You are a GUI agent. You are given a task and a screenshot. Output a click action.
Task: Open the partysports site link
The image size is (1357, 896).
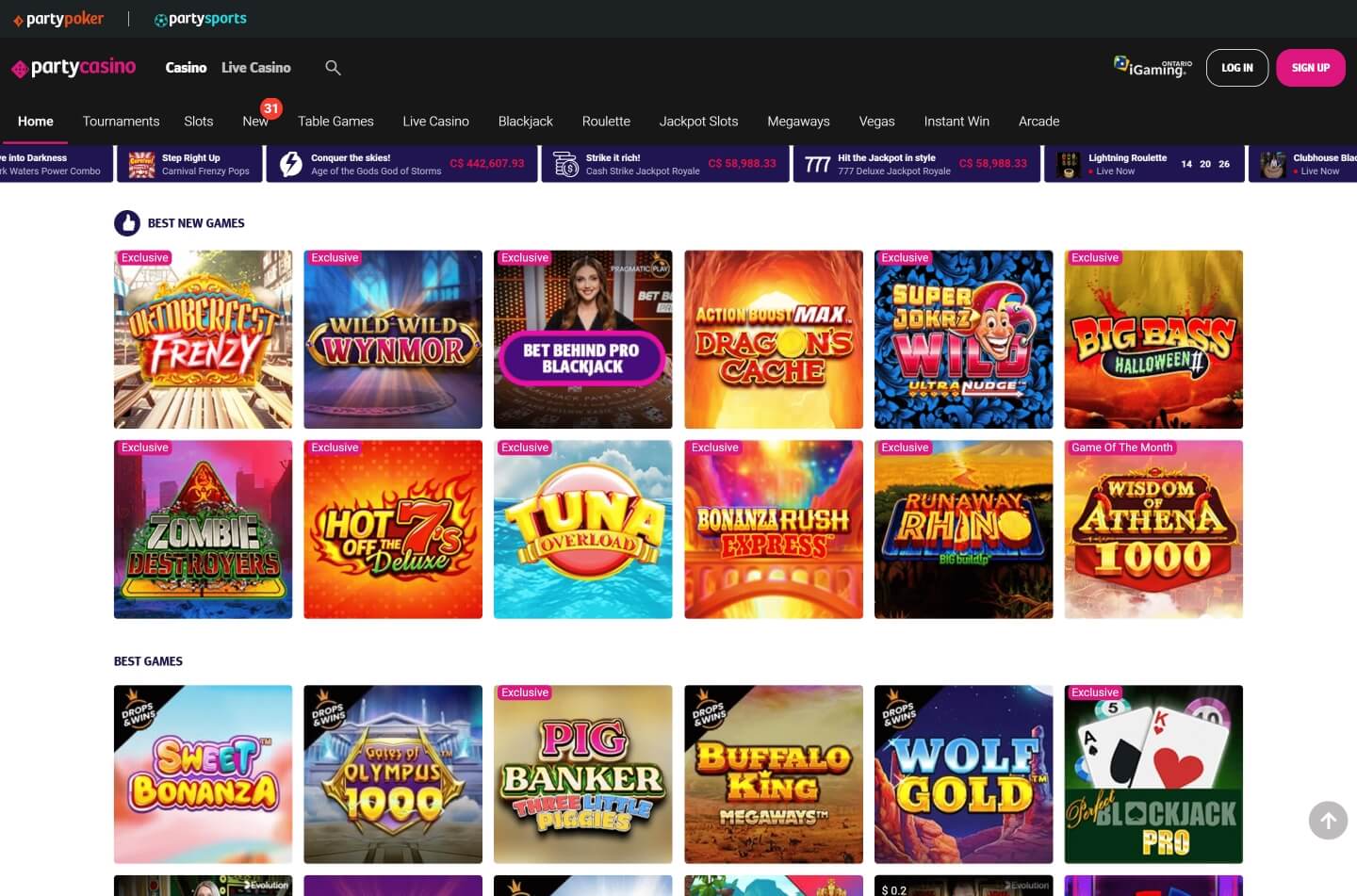pos(201,19)
